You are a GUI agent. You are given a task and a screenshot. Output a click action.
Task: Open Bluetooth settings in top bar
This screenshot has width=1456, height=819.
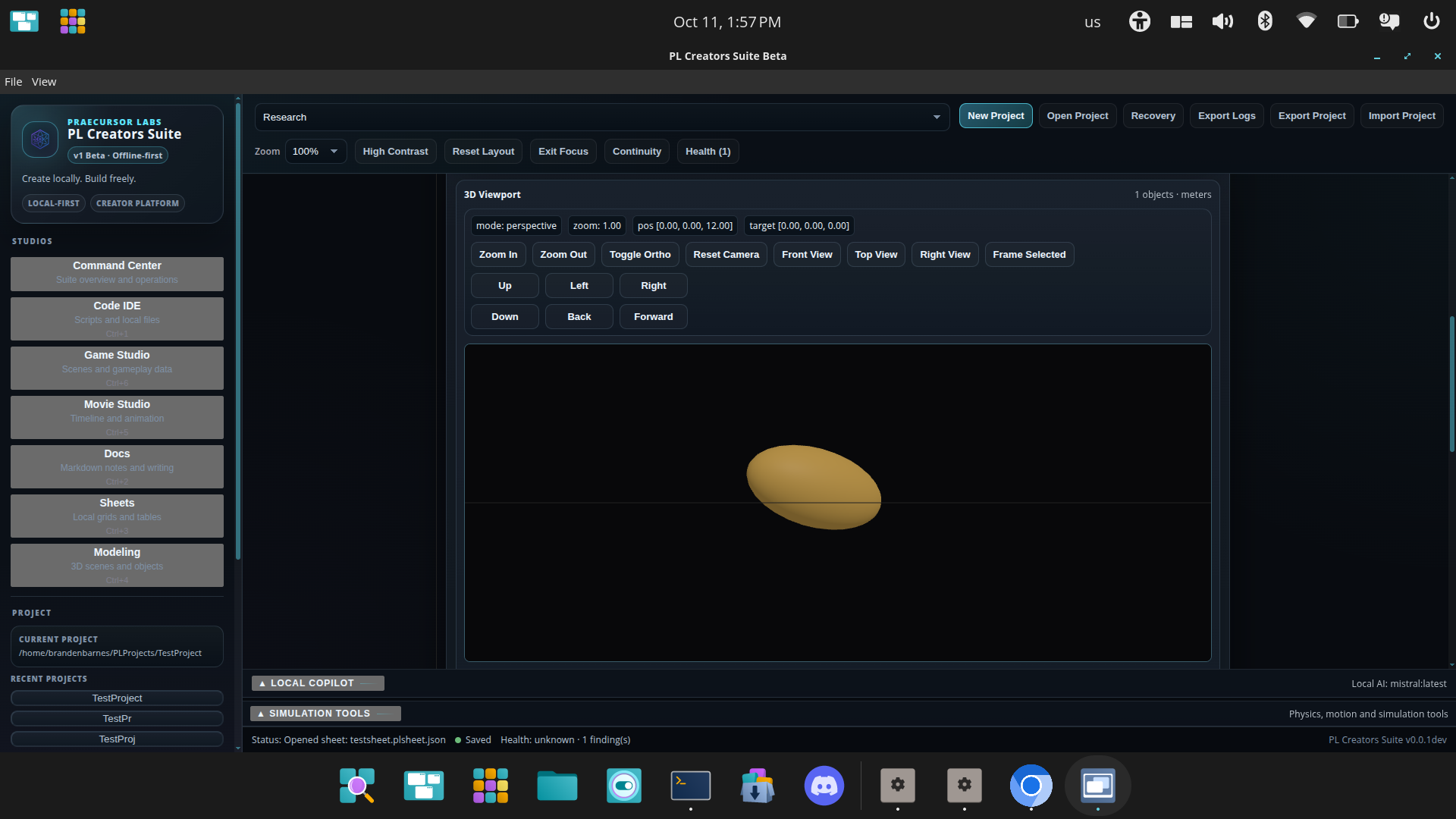(x=1264, y=21)
